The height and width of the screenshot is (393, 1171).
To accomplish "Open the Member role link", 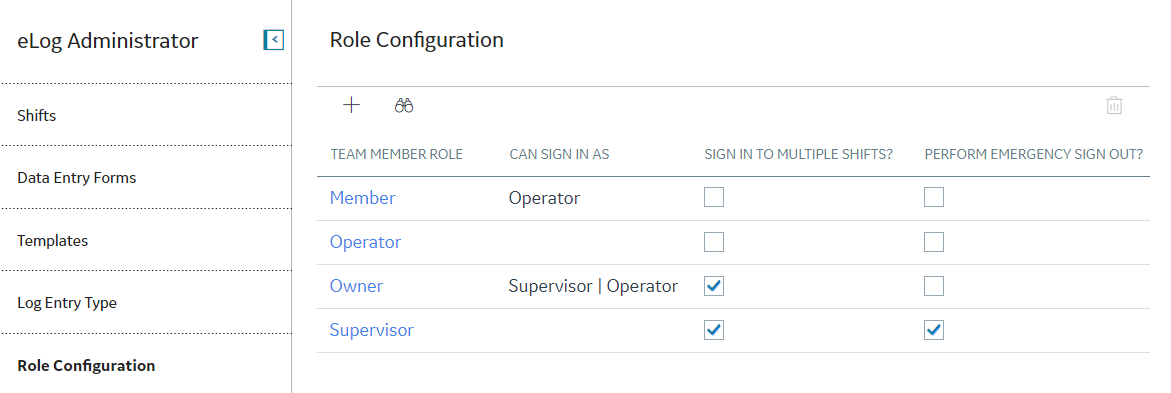I will [362, 198].
